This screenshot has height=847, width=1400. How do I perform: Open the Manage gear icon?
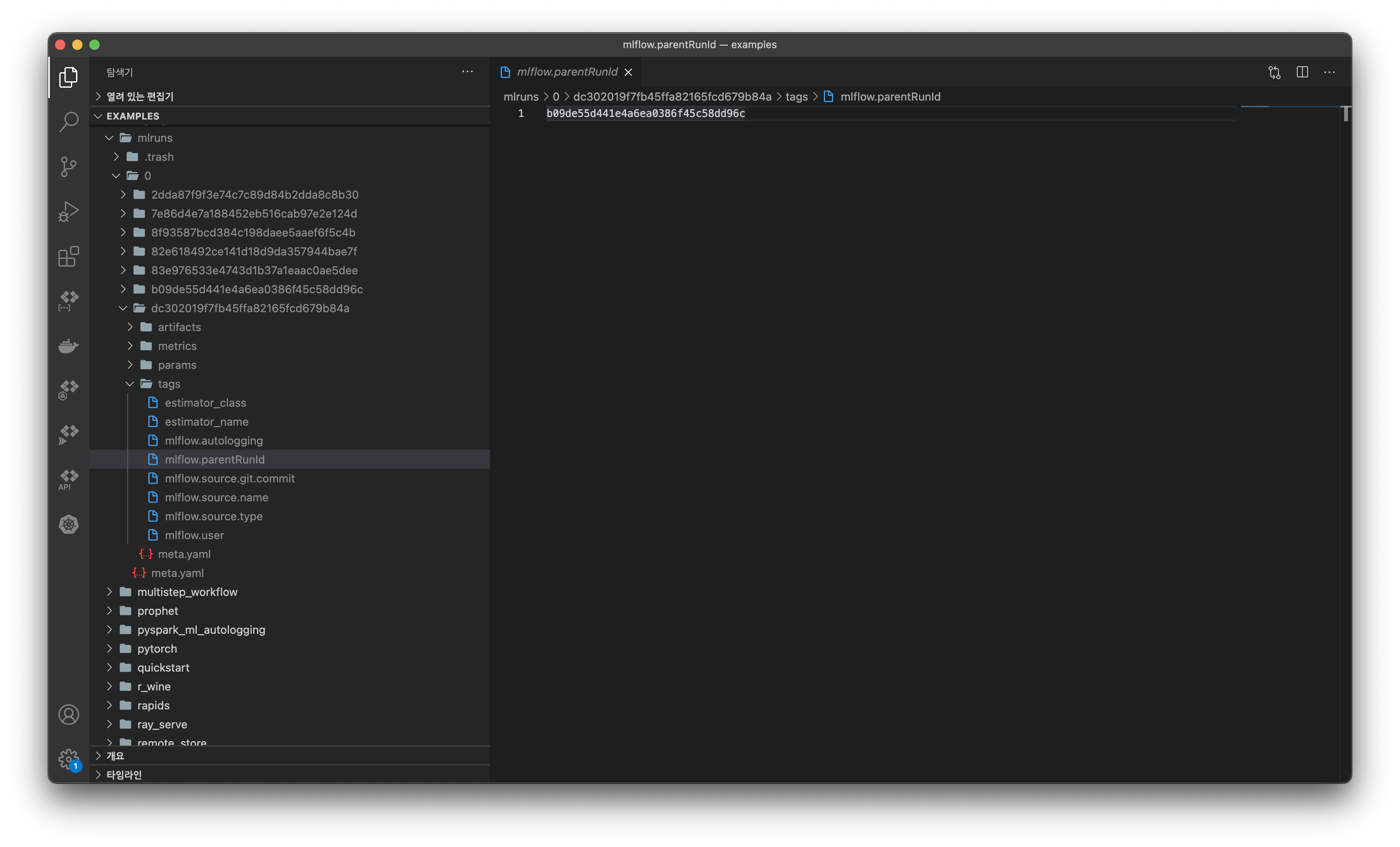69,758
